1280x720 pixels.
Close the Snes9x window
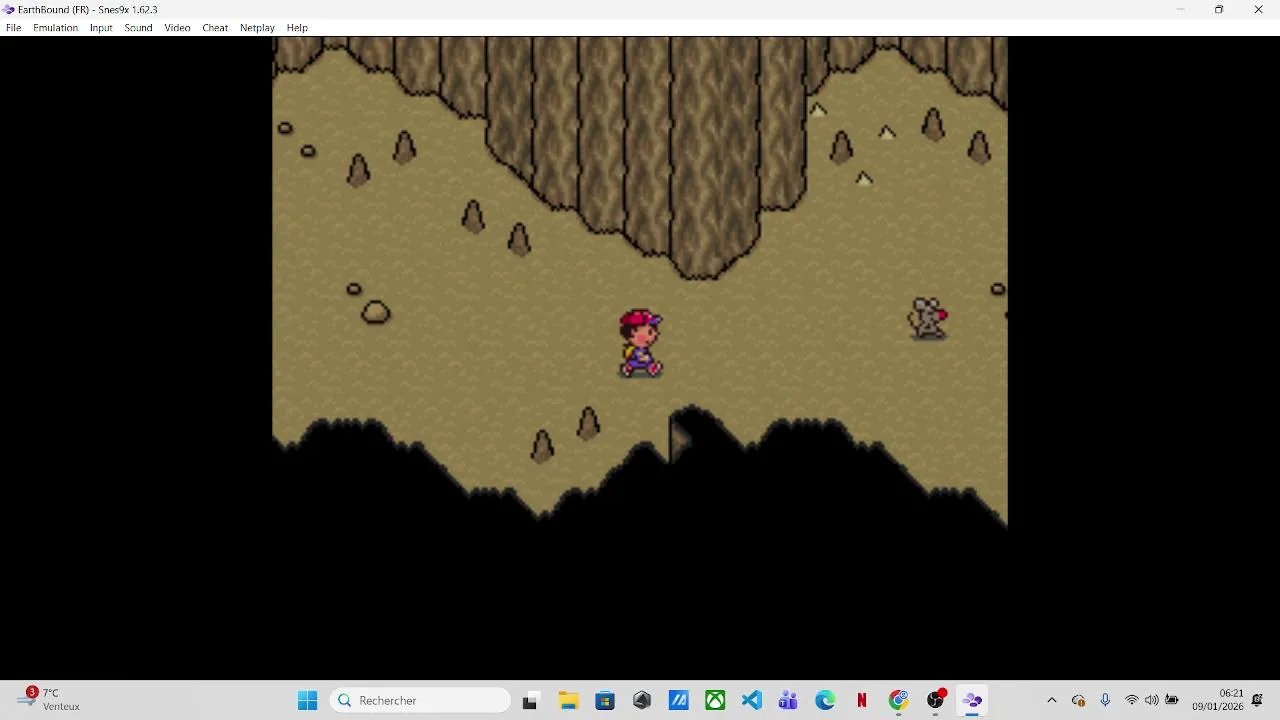click(1258, 9)
